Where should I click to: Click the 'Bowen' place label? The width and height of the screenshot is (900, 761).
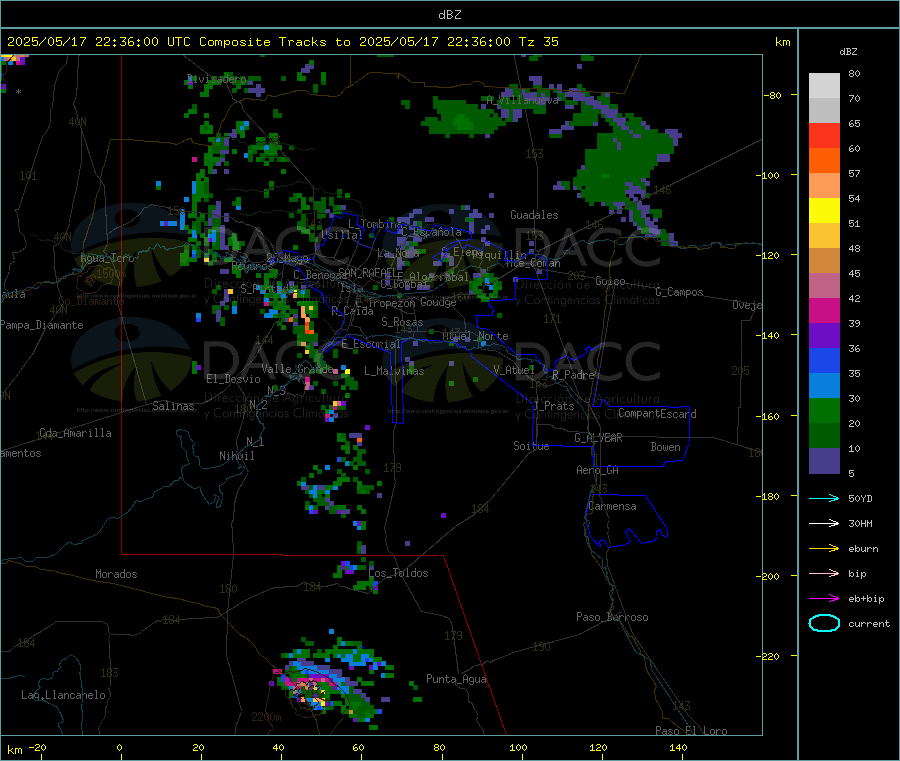(x=666, y=447)
